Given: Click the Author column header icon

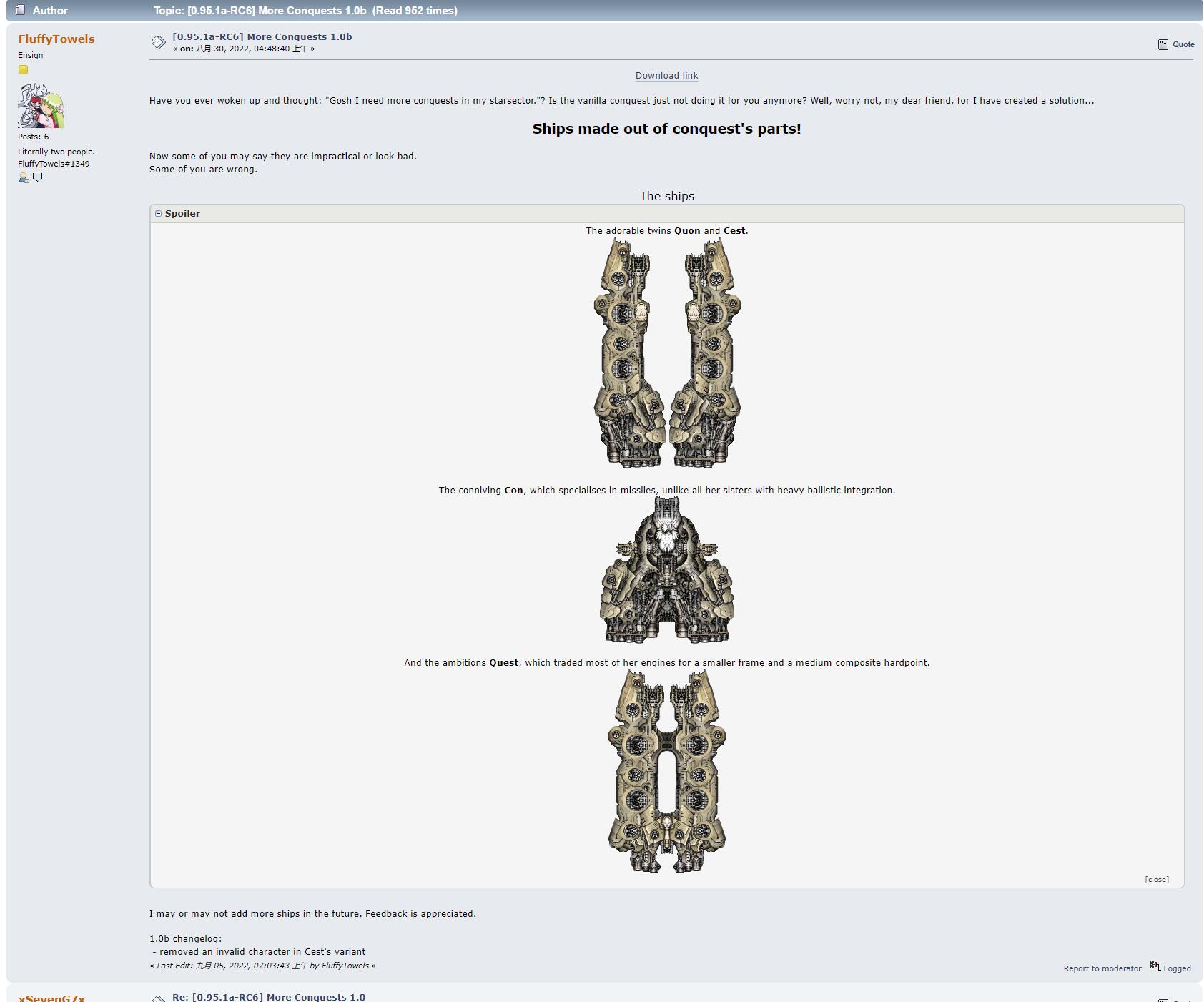Looking at the screenshot, I should click(20, 10).
